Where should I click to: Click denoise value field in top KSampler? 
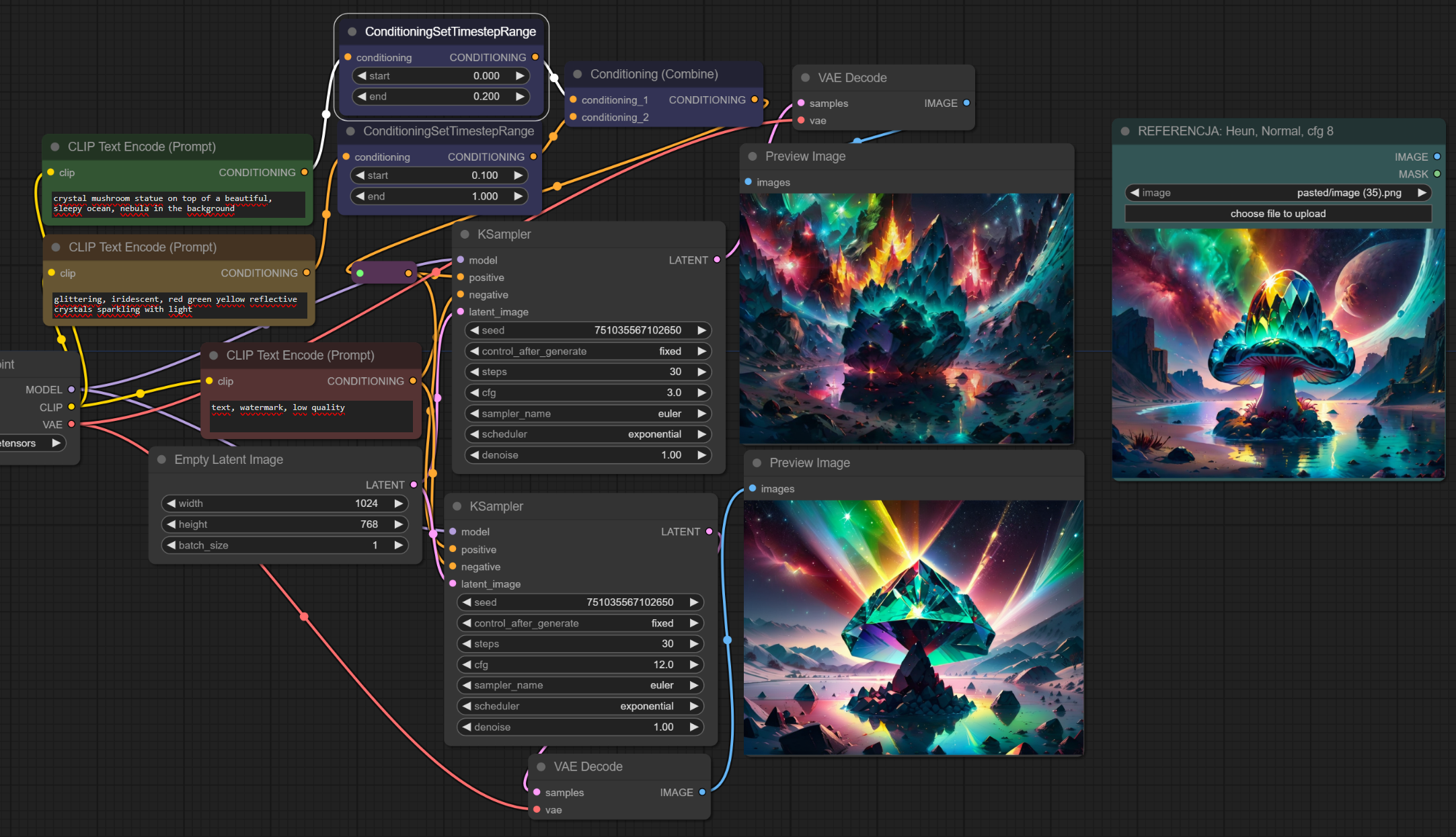588,455
